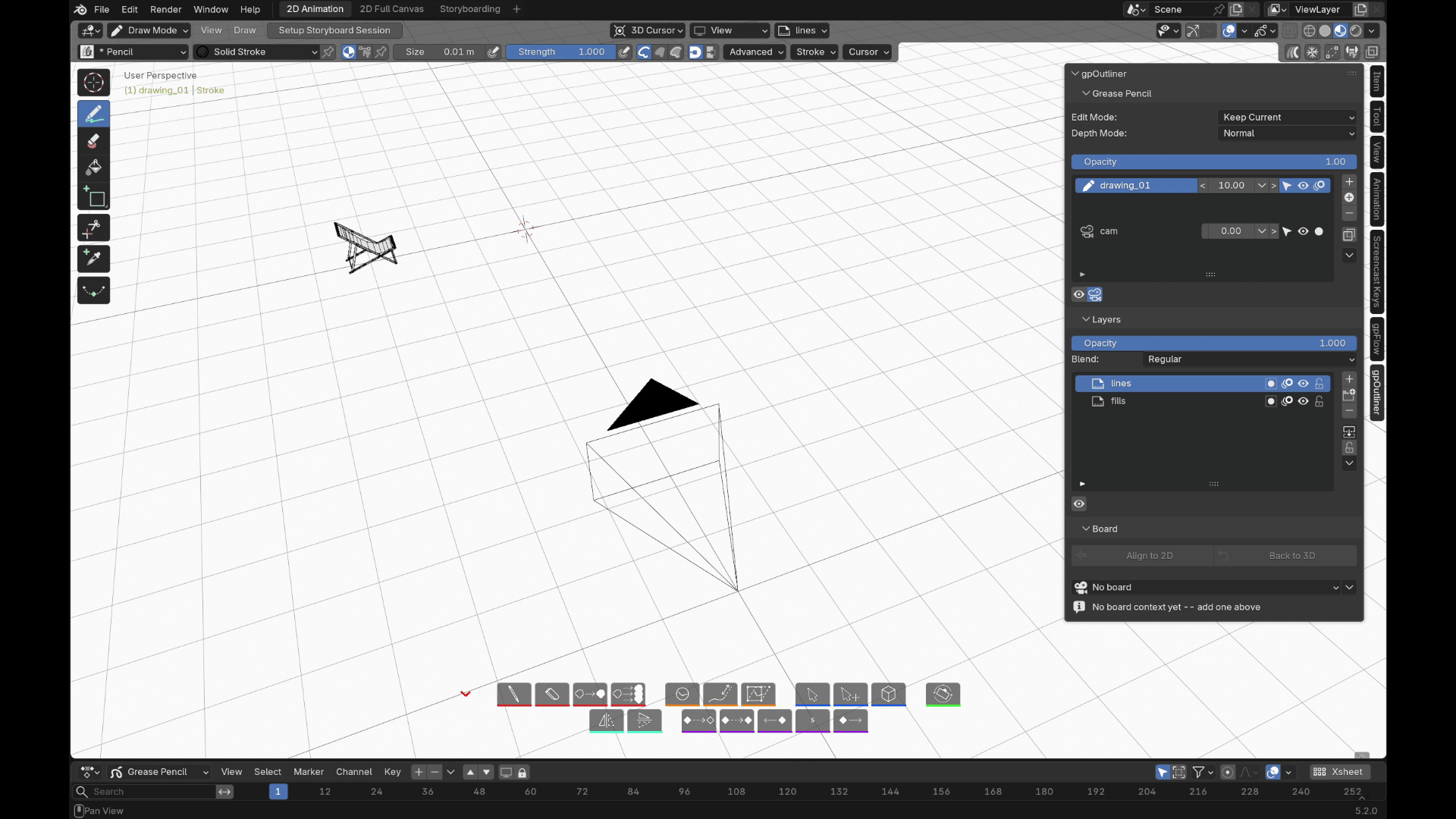Open Depth Mode Normal dropdown
The image size is (1456, 819).
click(1287, 133)
